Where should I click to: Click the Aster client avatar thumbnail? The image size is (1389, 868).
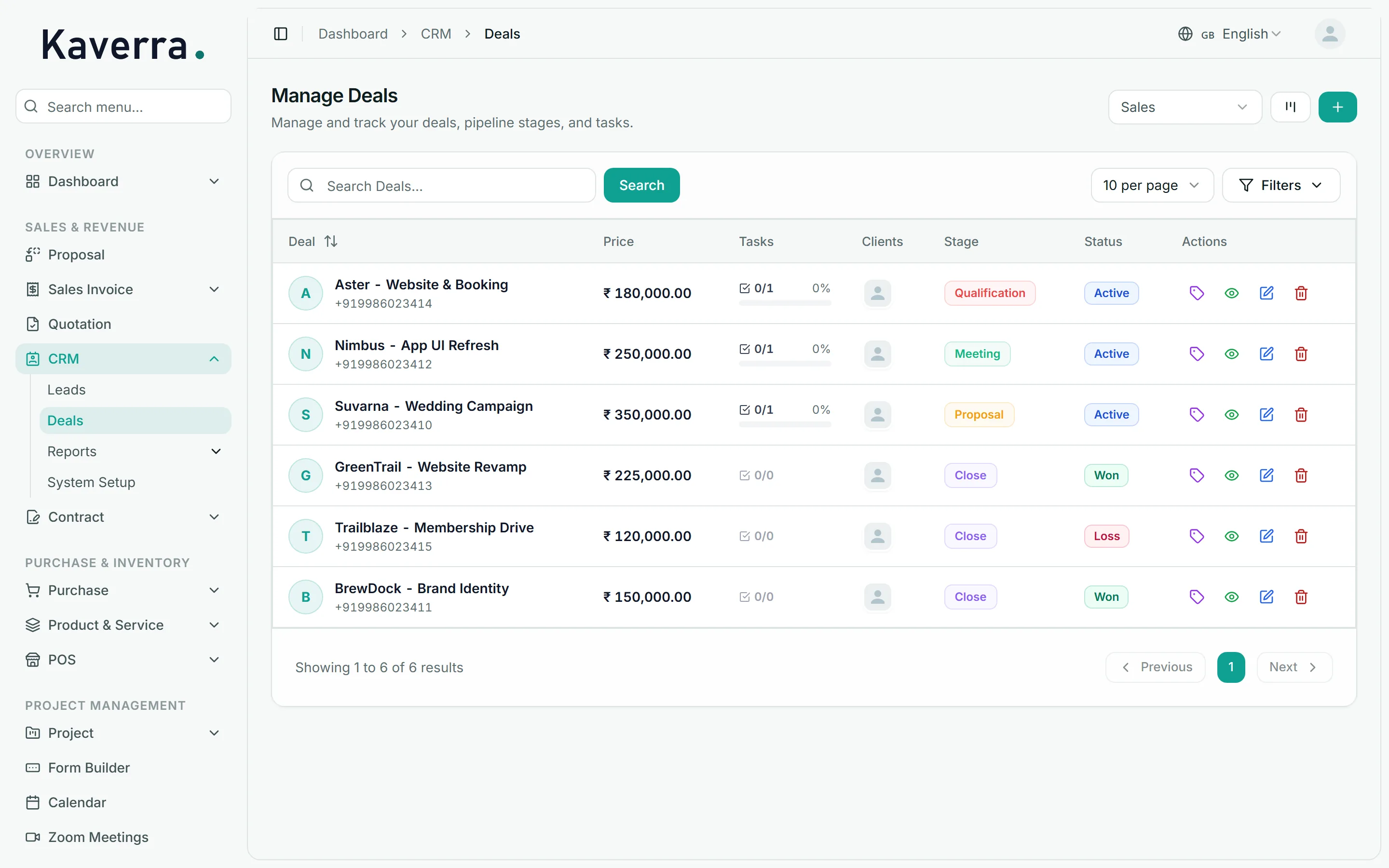click(x=877, y=293)
